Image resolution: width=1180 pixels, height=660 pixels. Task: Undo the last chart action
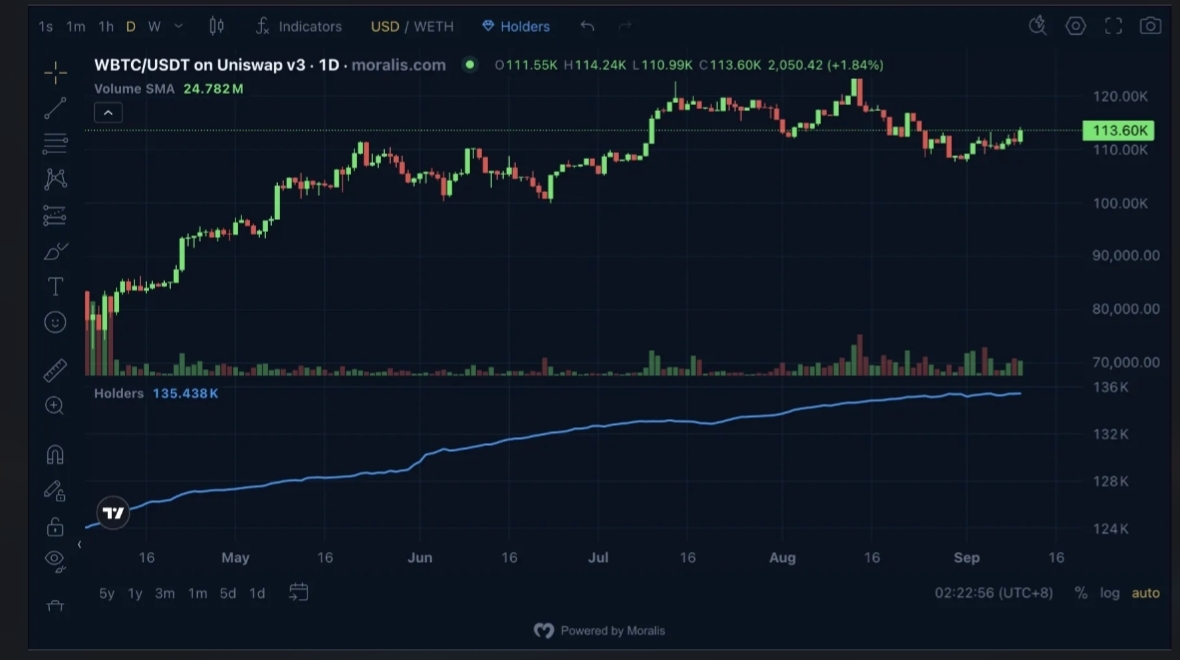coord(588,26)
